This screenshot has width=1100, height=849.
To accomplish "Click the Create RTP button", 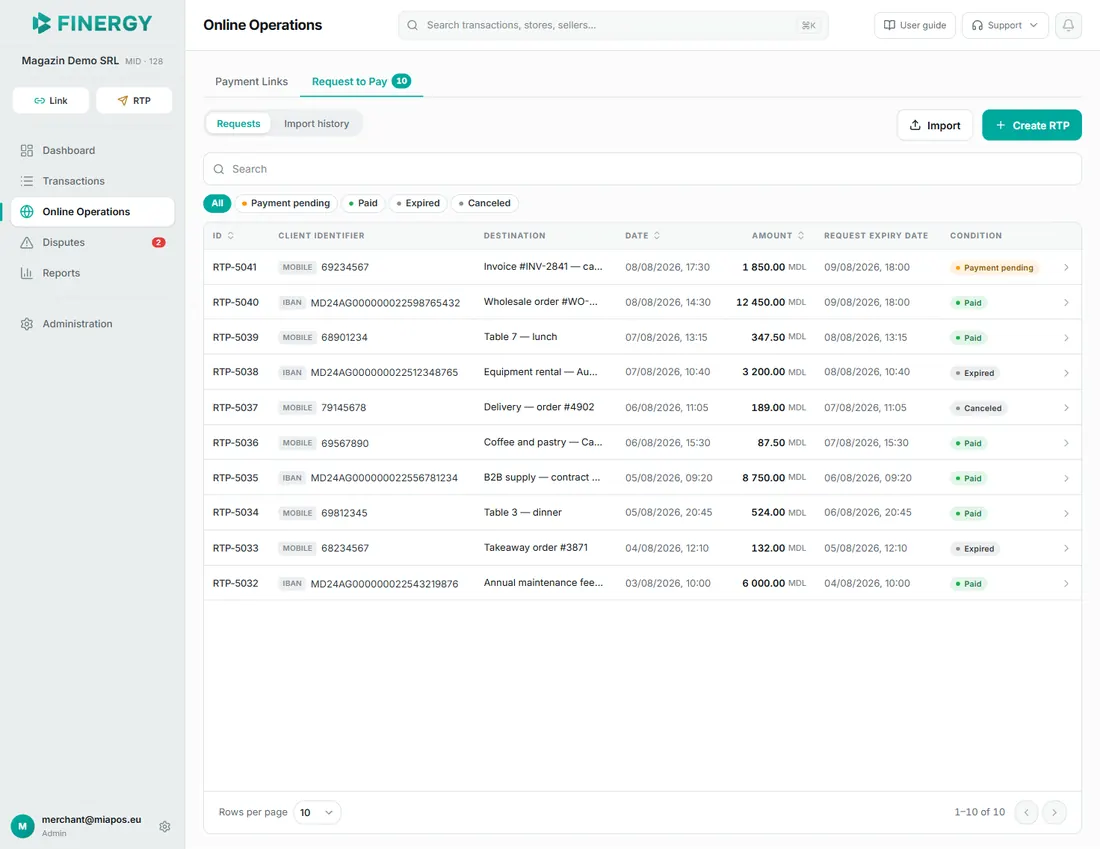I will pos(1031,125).
